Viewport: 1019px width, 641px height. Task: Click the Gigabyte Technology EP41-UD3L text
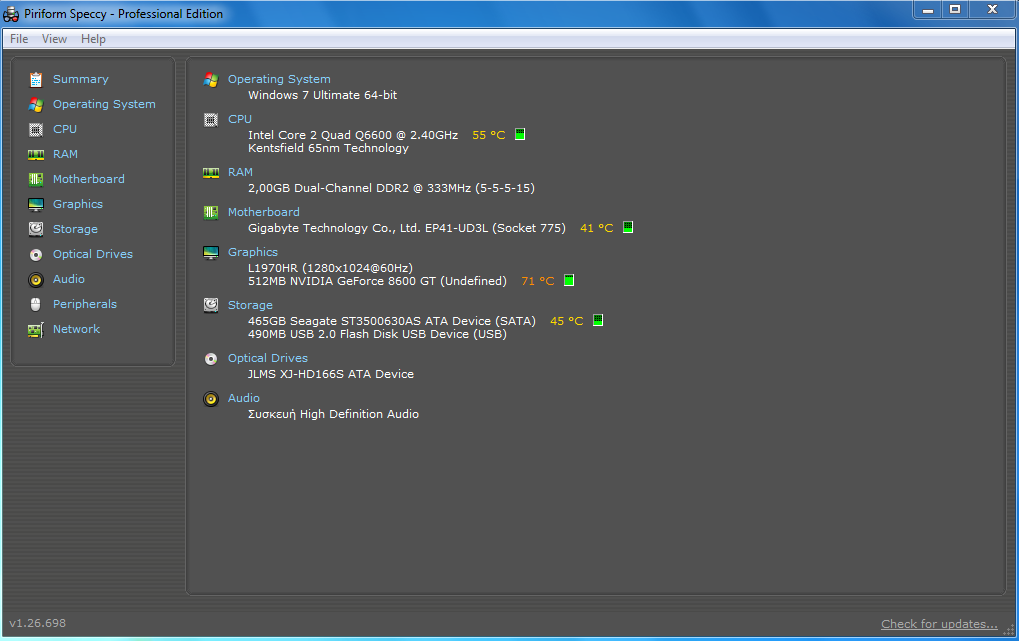(x=407, y=228)
